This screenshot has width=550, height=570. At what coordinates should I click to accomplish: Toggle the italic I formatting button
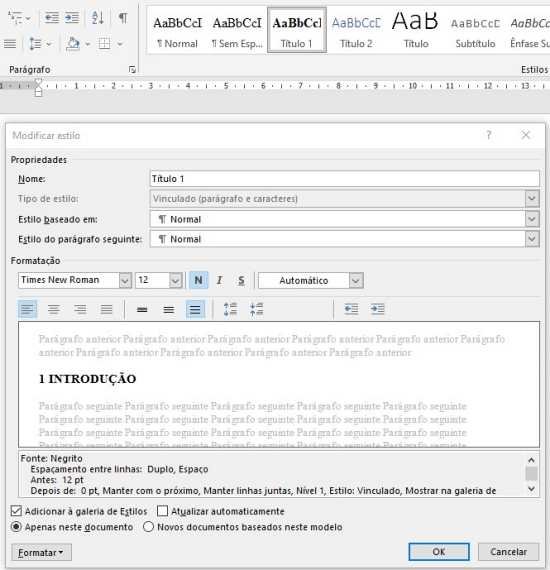pyautogui.click(x=219, y=280)
